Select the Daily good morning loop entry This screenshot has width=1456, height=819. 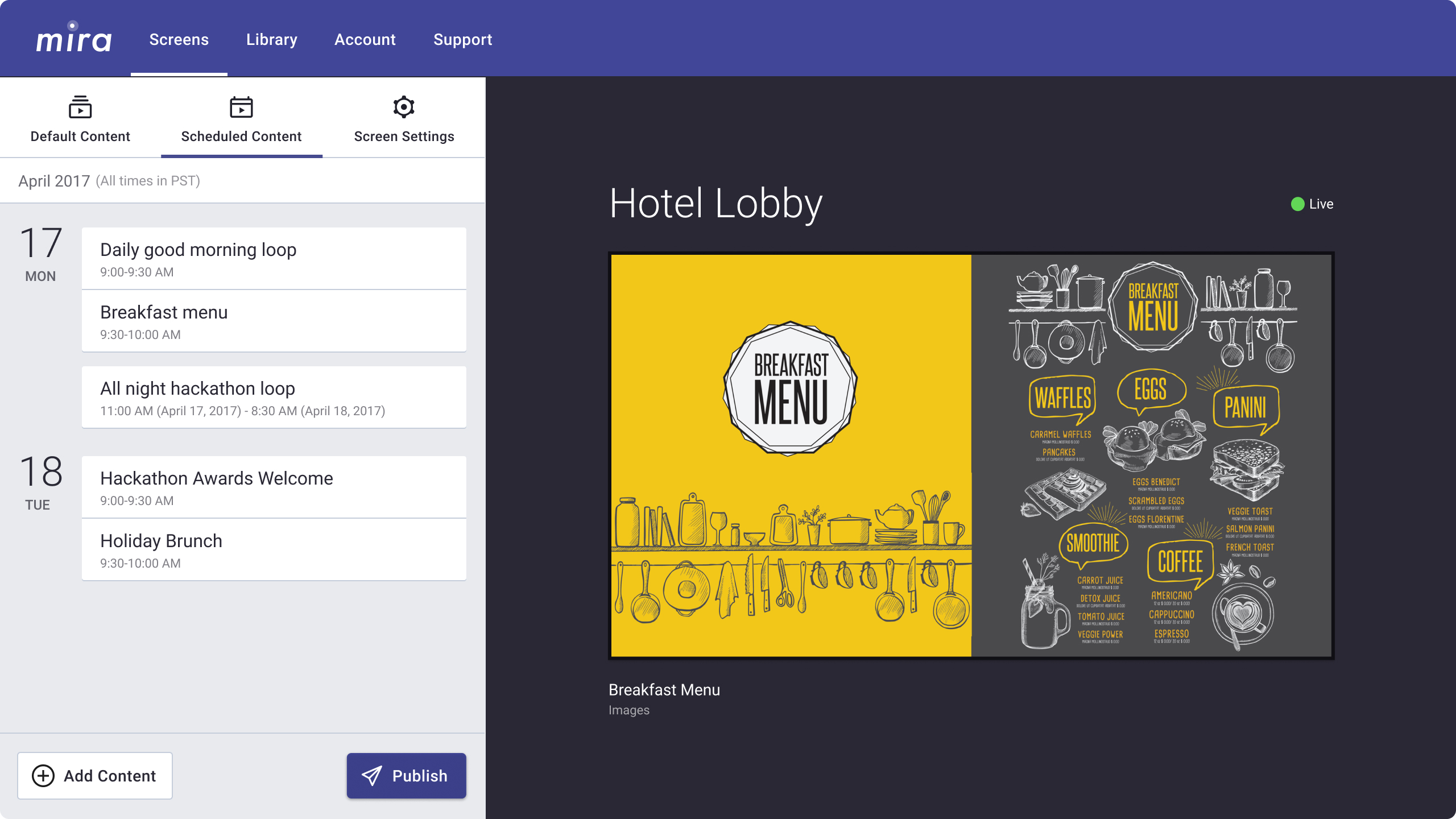274,259
